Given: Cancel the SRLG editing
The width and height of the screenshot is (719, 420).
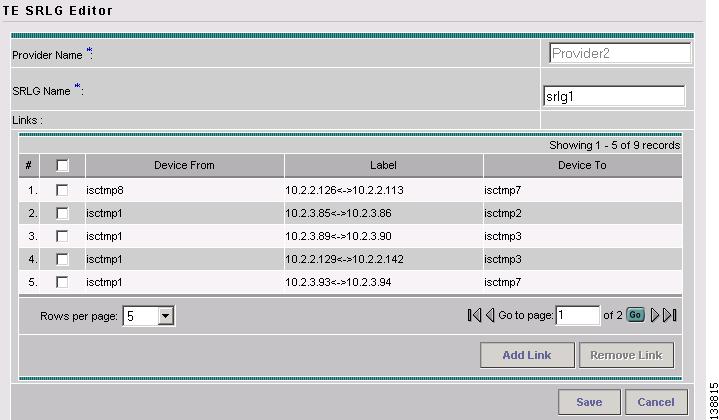Looking at the screenshot, I should 656,402.
